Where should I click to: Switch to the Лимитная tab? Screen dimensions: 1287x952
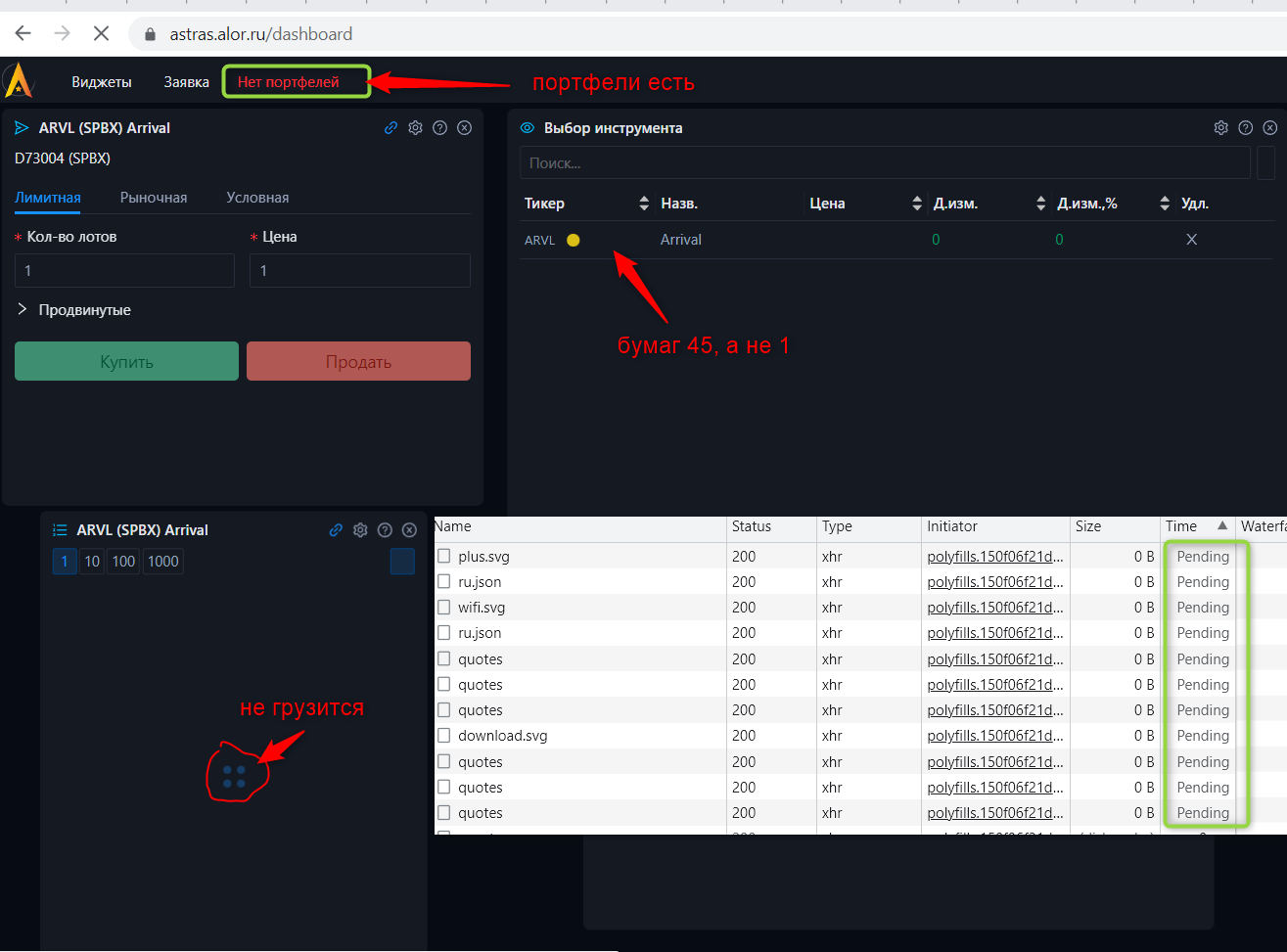(48, 198)
